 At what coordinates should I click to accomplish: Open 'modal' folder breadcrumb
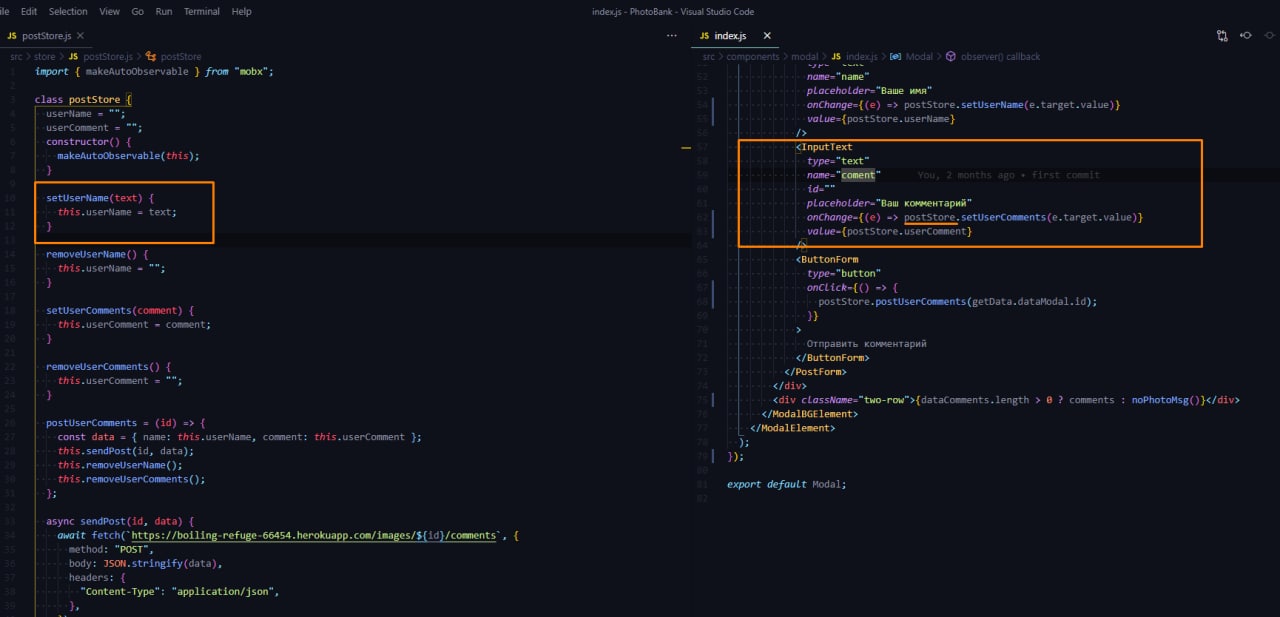[x=804, y=57]
